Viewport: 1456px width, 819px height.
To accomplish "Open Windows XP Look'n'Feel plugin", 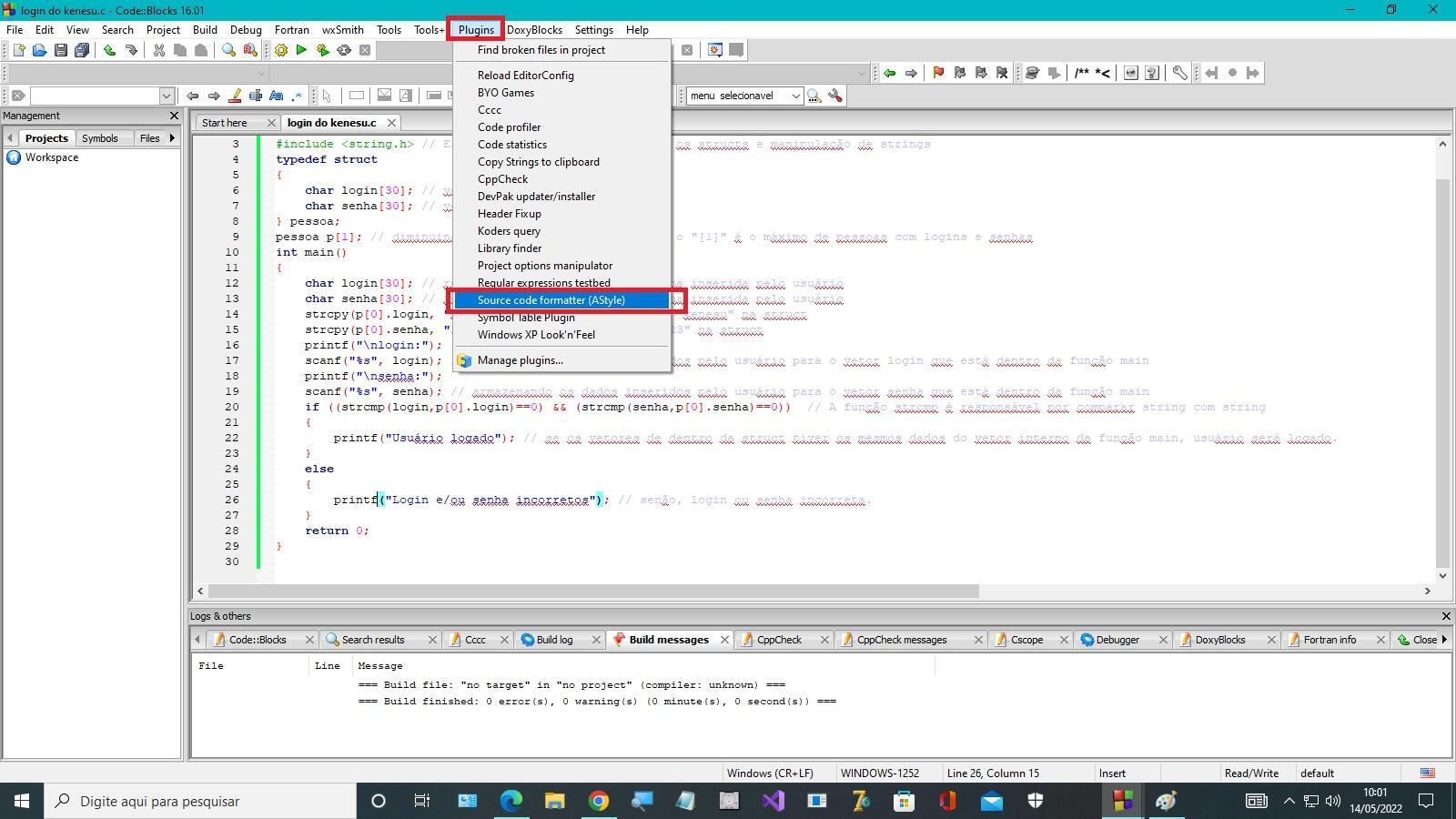I will (x=561, y=335).
